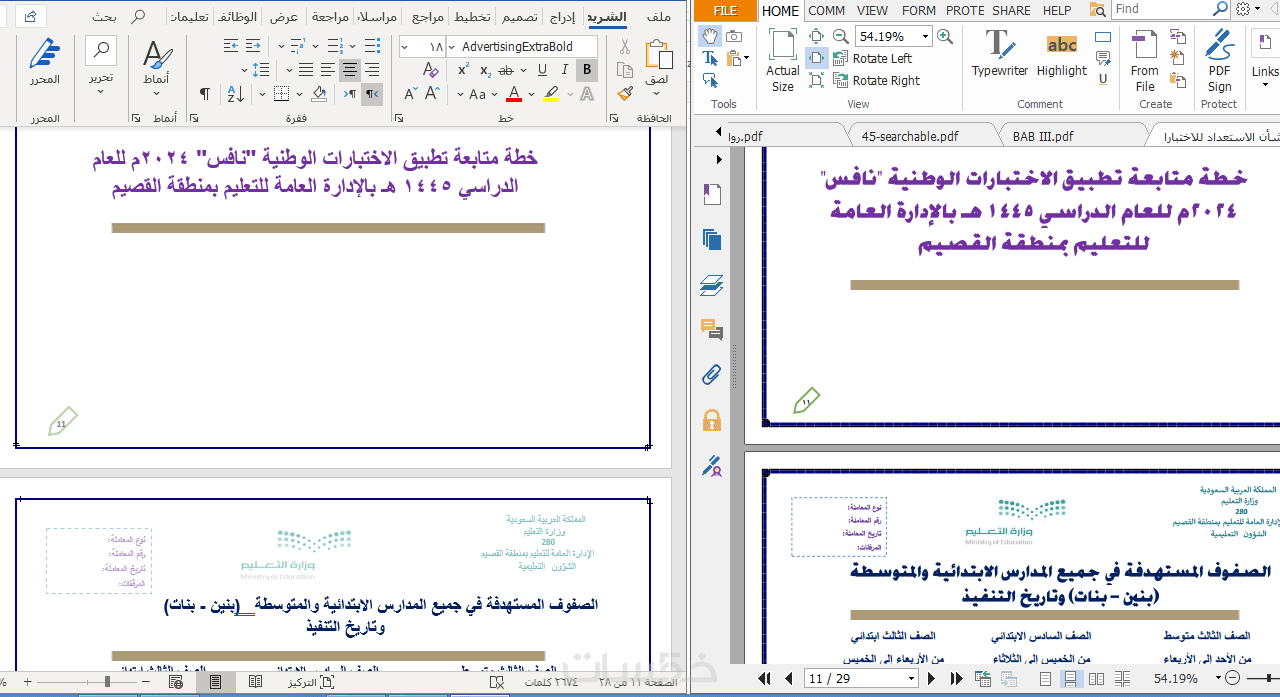Open the Layers panel in Foxit sidebar
The image size is (1280, 697).
tap(712, 285)
